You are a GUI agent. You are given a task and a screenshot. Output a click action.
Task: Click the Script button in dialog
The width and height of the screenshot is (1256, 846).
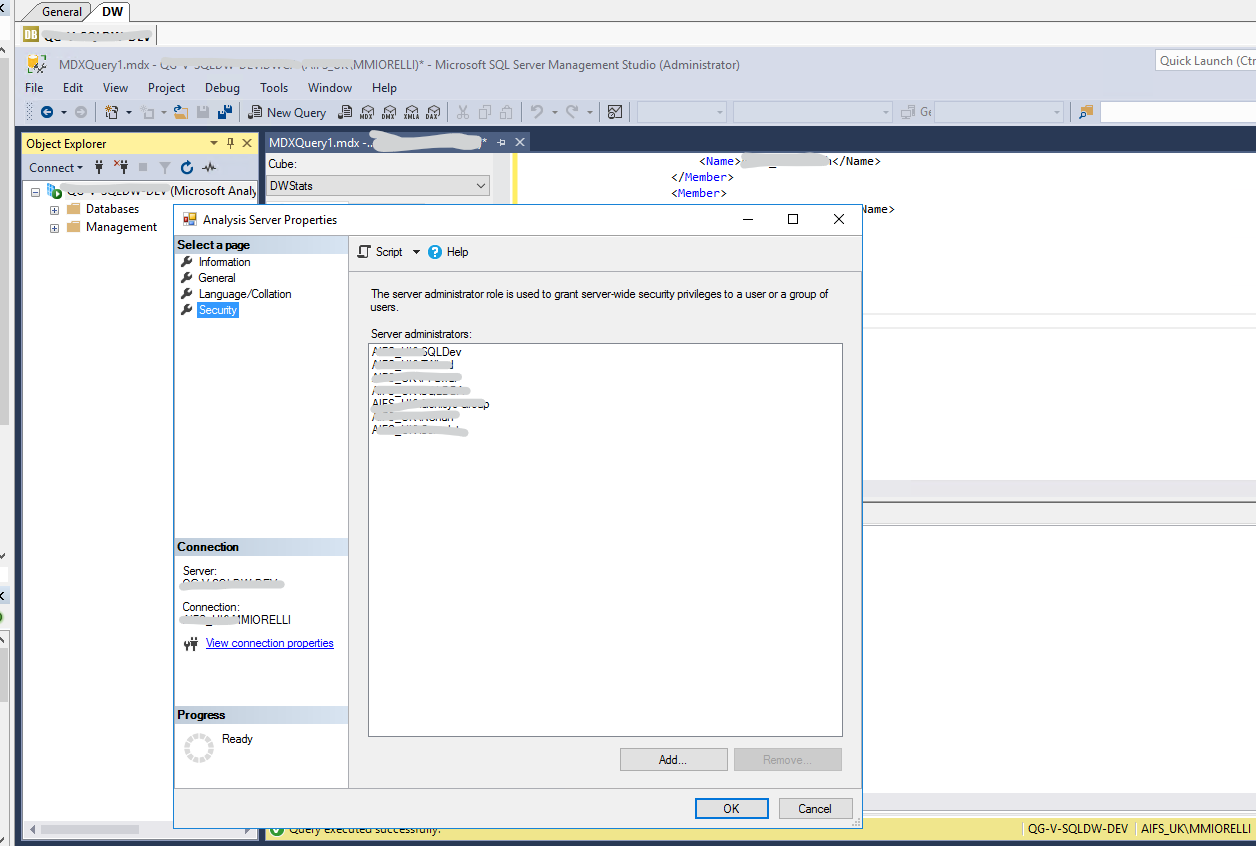click(x=380, y=252)
